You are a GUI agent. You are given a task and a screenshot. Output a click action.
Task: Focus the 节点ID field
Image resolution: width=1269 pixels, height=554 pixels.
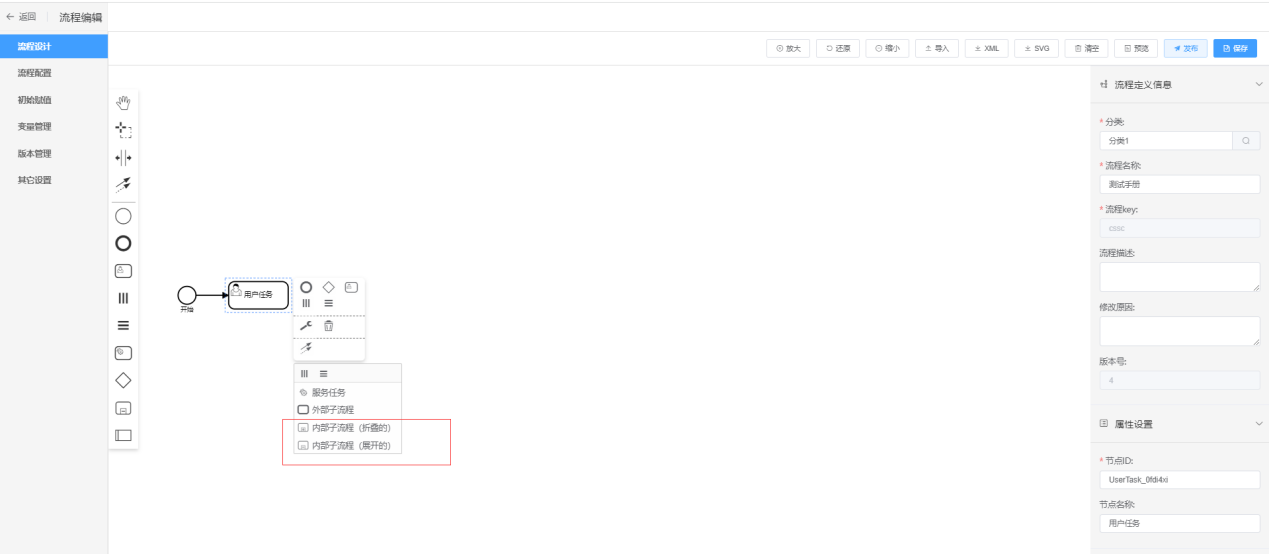[x=1179, y=479]
